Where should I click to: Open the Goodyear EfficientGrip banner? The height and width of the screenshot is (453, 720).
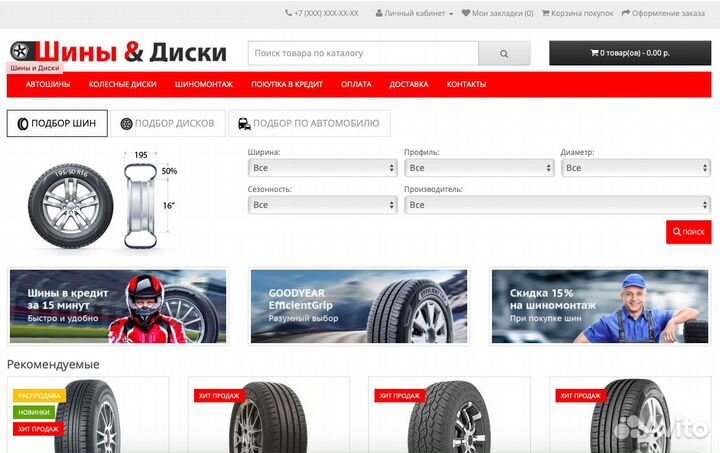pyautogui.click(x=359, y=306)
